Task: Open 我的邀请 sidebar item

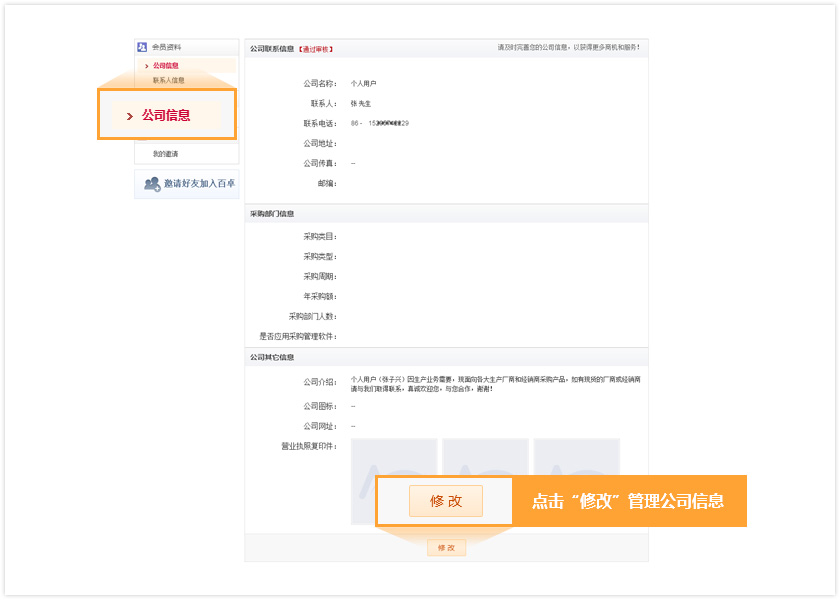Action: (x=166, y=154)
